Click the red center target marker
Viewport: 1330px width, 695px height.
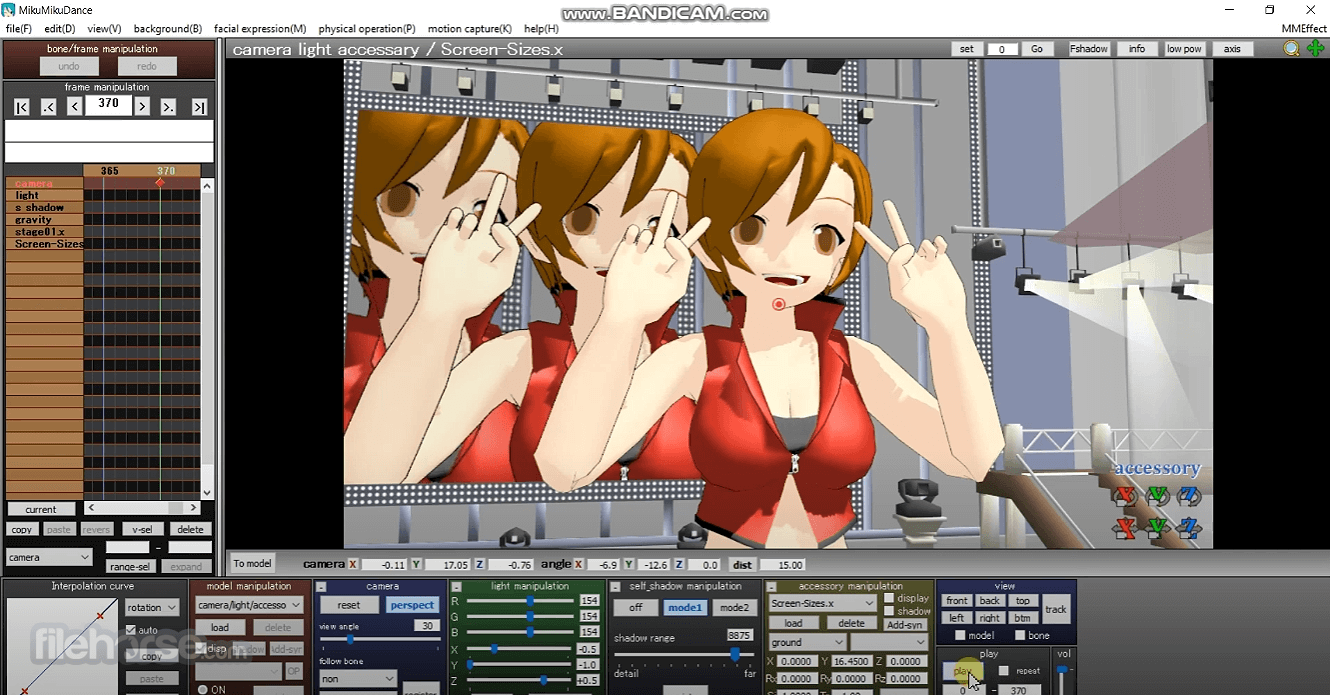tap(779, 304)
